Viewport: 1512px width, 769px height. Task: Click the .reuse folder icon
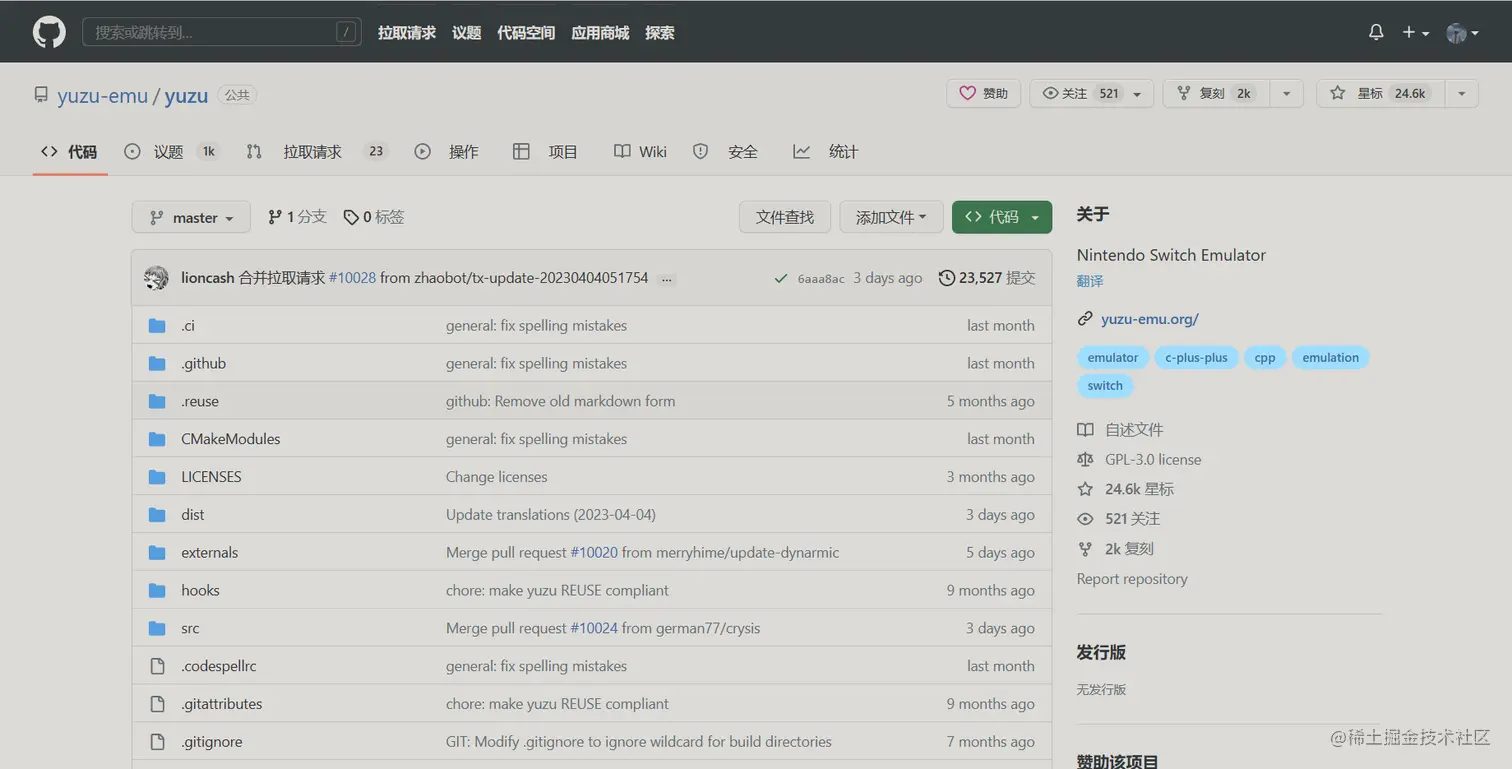tap(157, 401)
